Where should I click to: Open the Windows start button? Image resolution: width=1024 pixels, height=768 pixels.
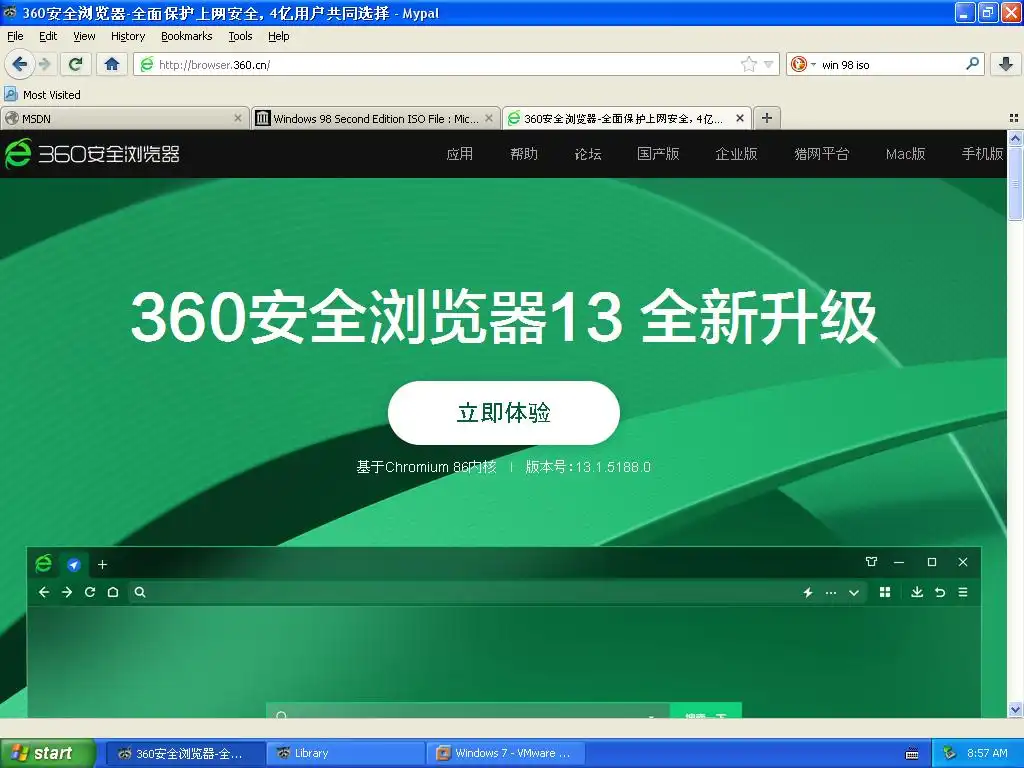pos(48,753)
